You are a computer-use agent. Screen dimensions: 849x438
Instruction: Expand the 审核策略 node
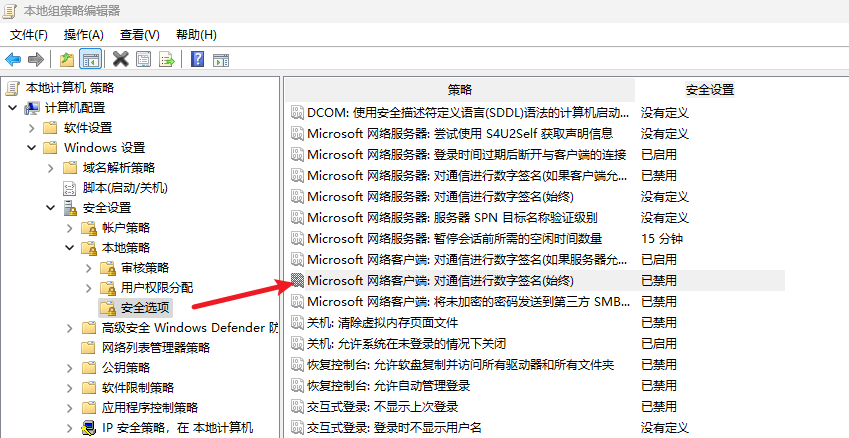(x=89, y=268)
